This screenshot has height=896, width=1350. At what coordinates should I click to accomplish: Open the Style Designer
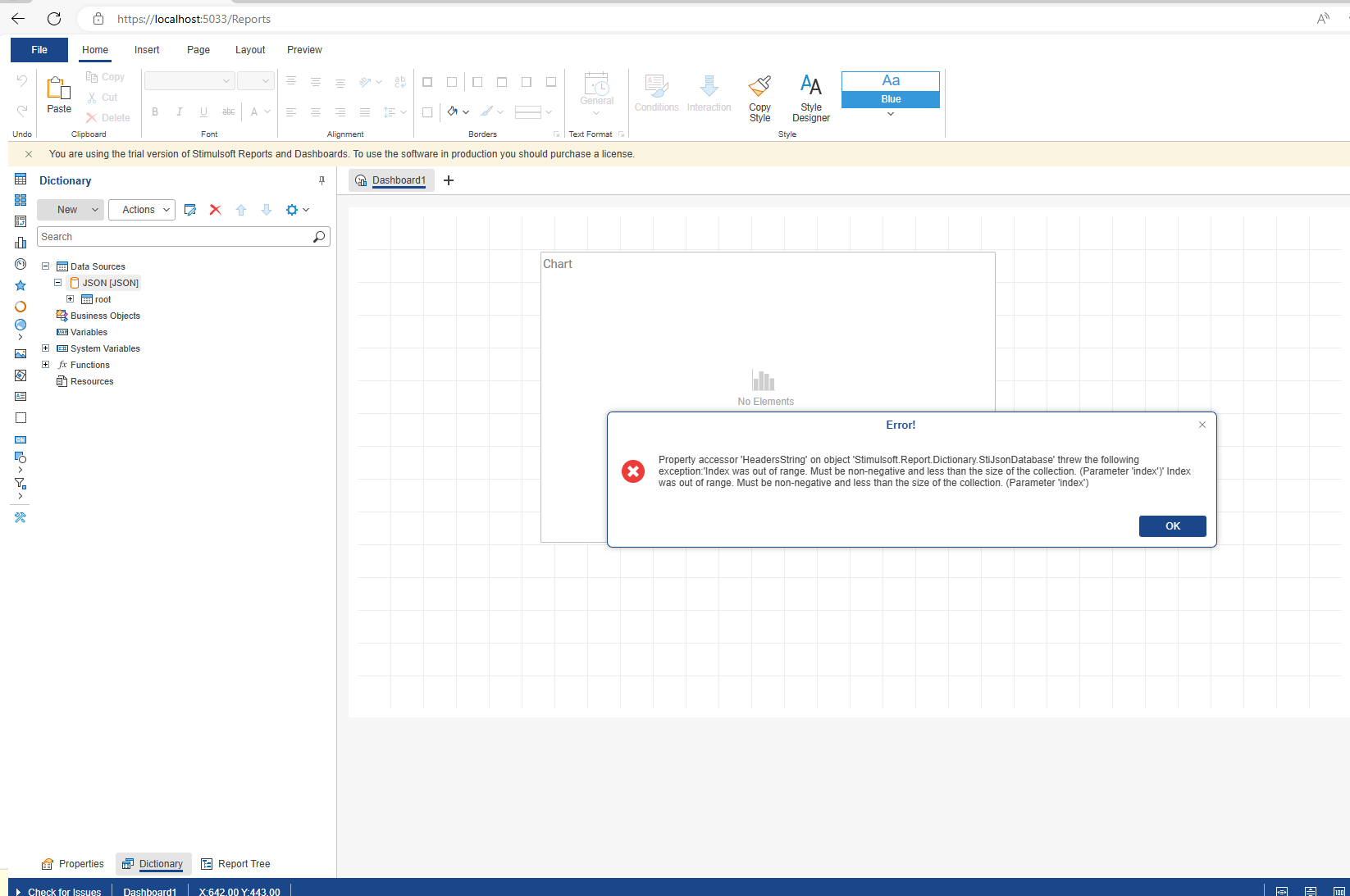pos(810,98)
